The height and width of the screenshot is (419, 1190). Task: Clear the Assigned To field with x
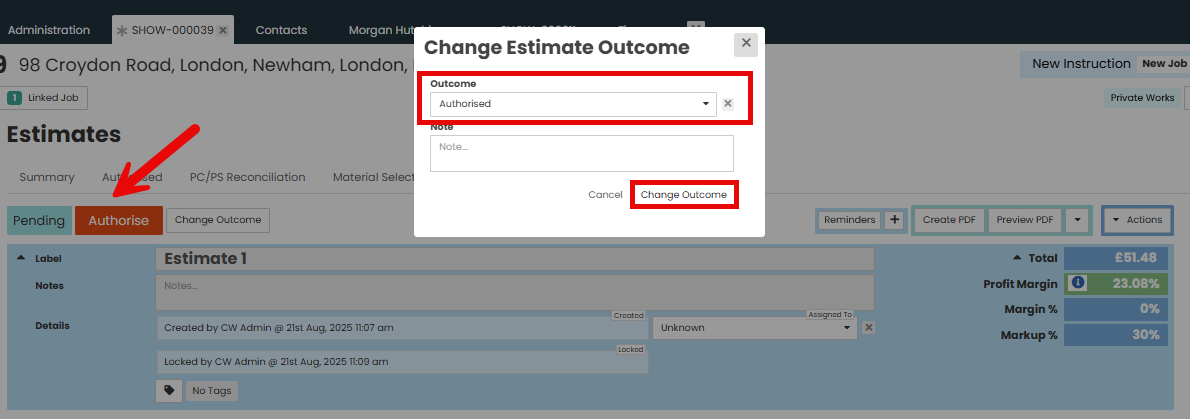(x=869, y=328)
